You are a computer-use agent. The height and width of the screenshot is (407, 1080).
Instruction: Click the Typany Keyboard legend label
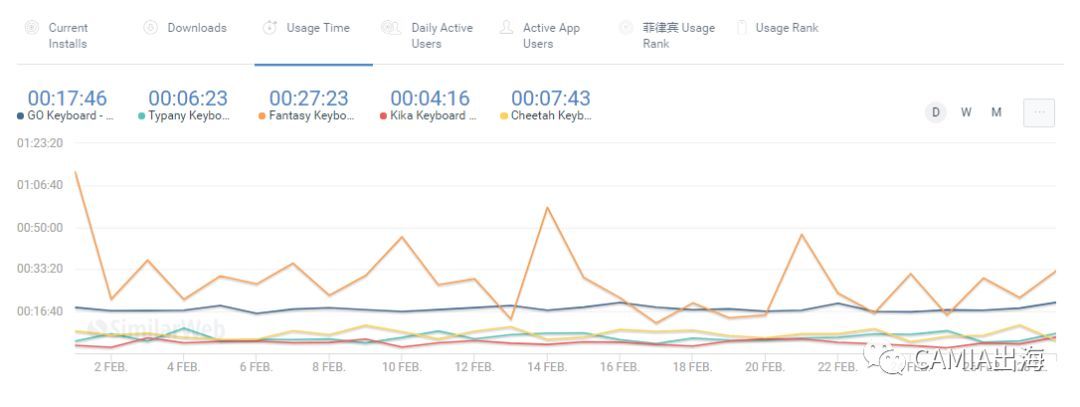[189, 116]
